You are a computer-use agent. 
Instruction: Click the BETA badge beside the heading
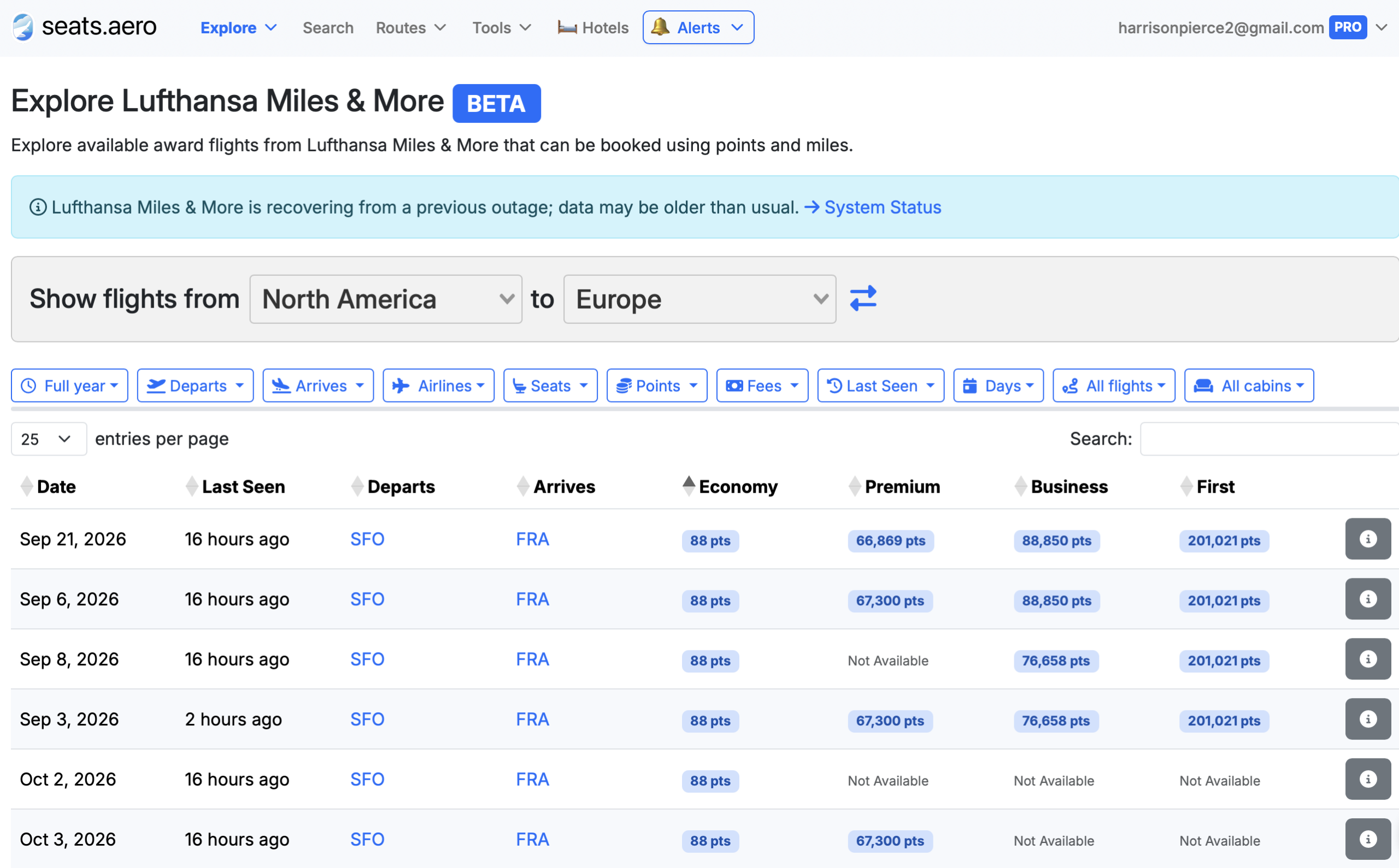(x=497, y=103)
